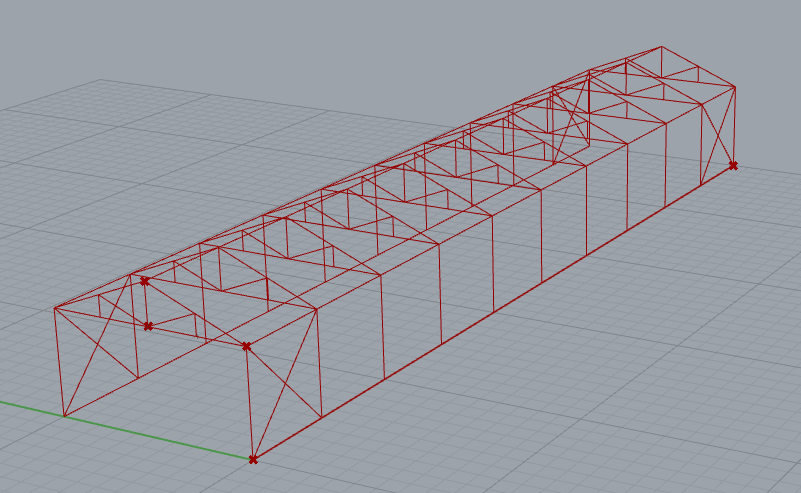Screen dimensions: 801x493
Task: Click the front-right eave corner of the nearest frame
Action: coord(318,308)
